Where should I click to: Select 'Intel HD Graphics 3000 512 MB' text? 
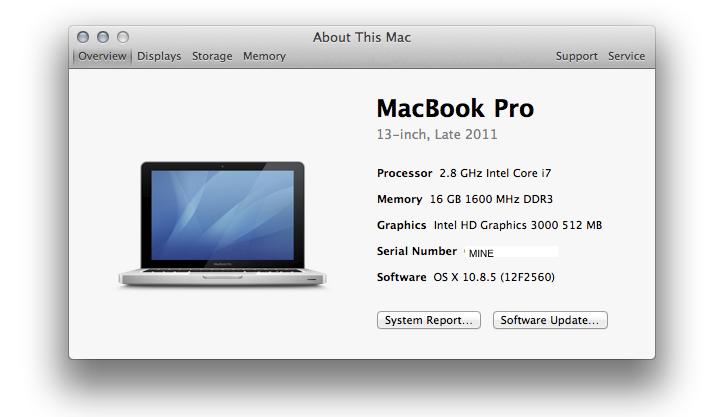pyautogui.click(x=518, y=225)
